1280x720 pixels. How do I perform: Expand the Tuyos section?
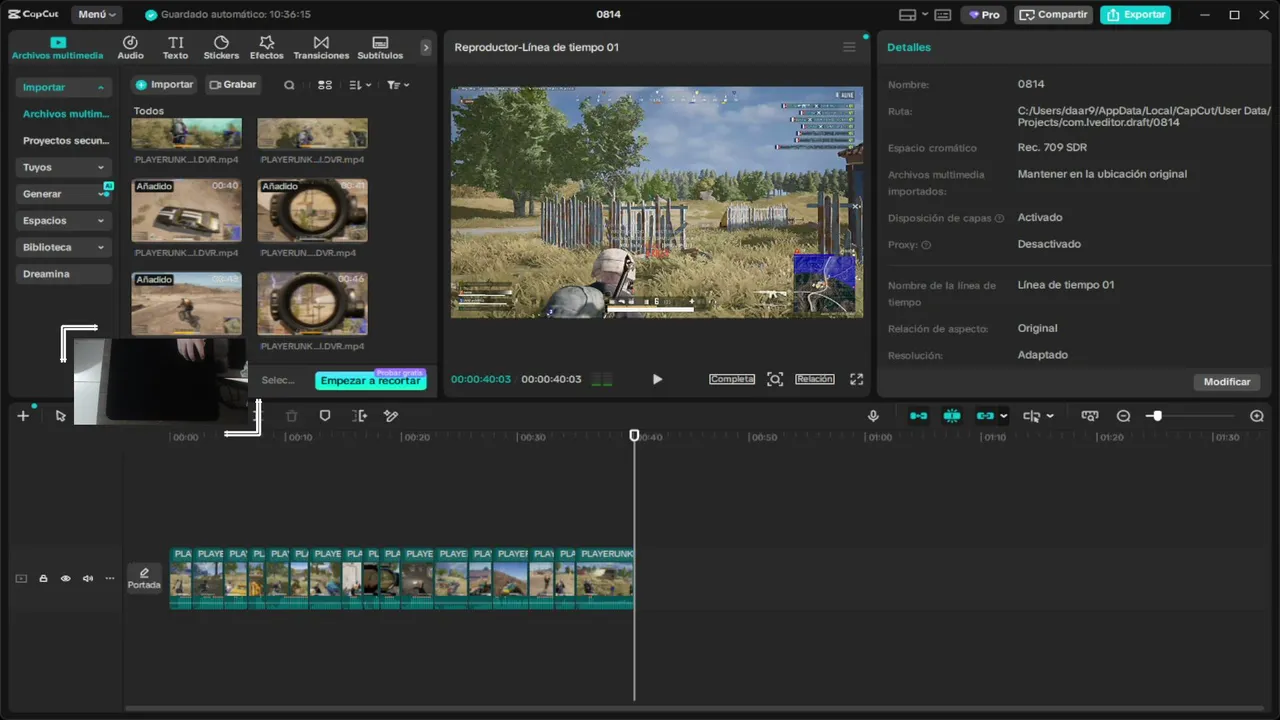pyautogui.click(x=63, y=167)
